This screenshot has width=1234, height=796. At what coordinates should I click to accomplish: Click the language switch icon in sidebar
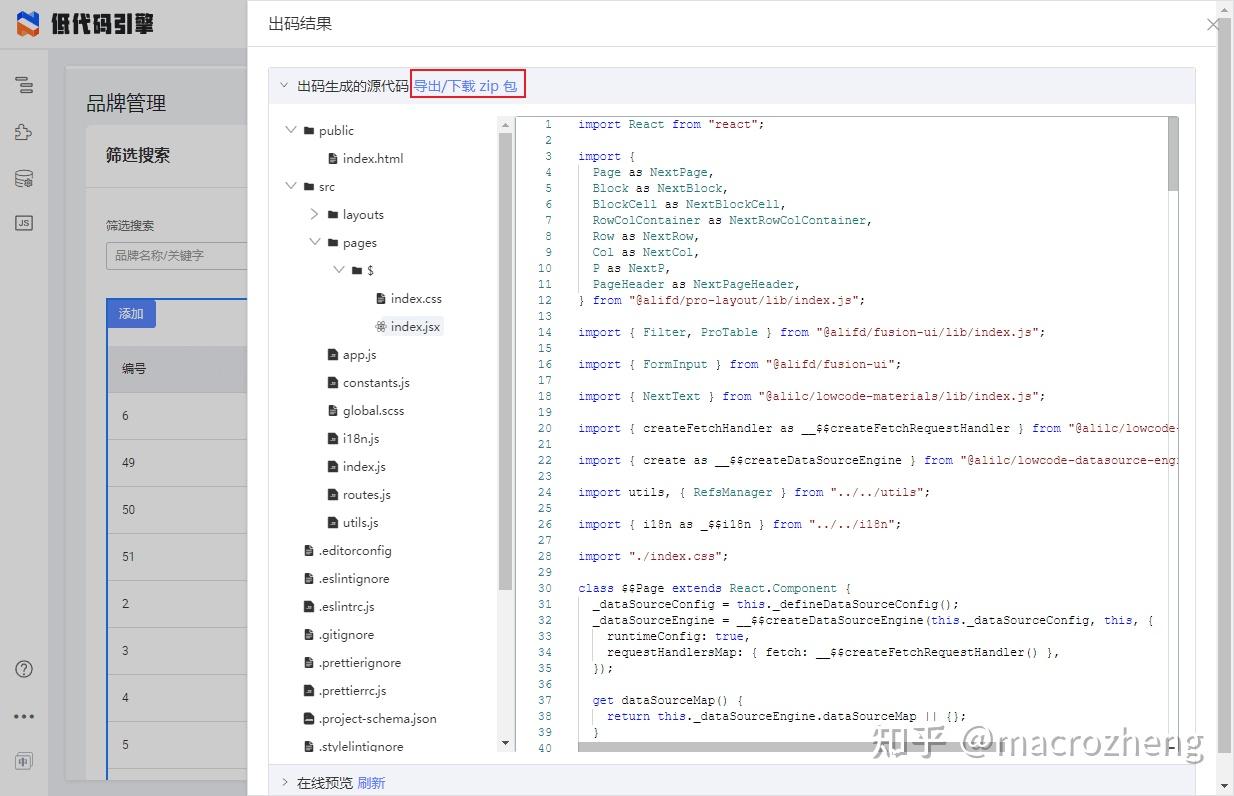click(24, 761)
